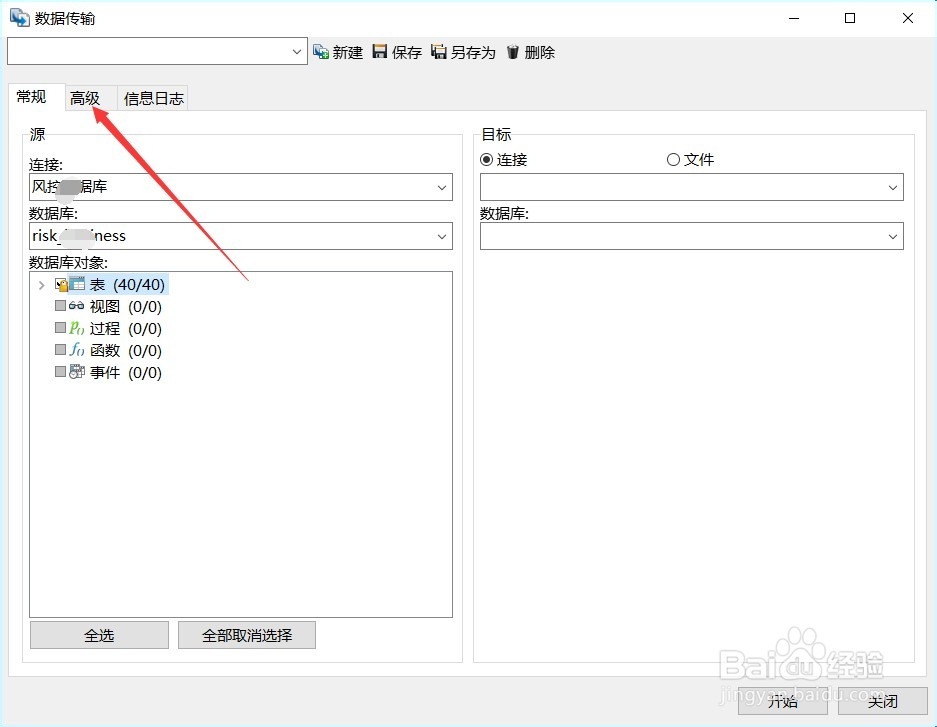Click the 新建 (New) toolbar icon

320,52
